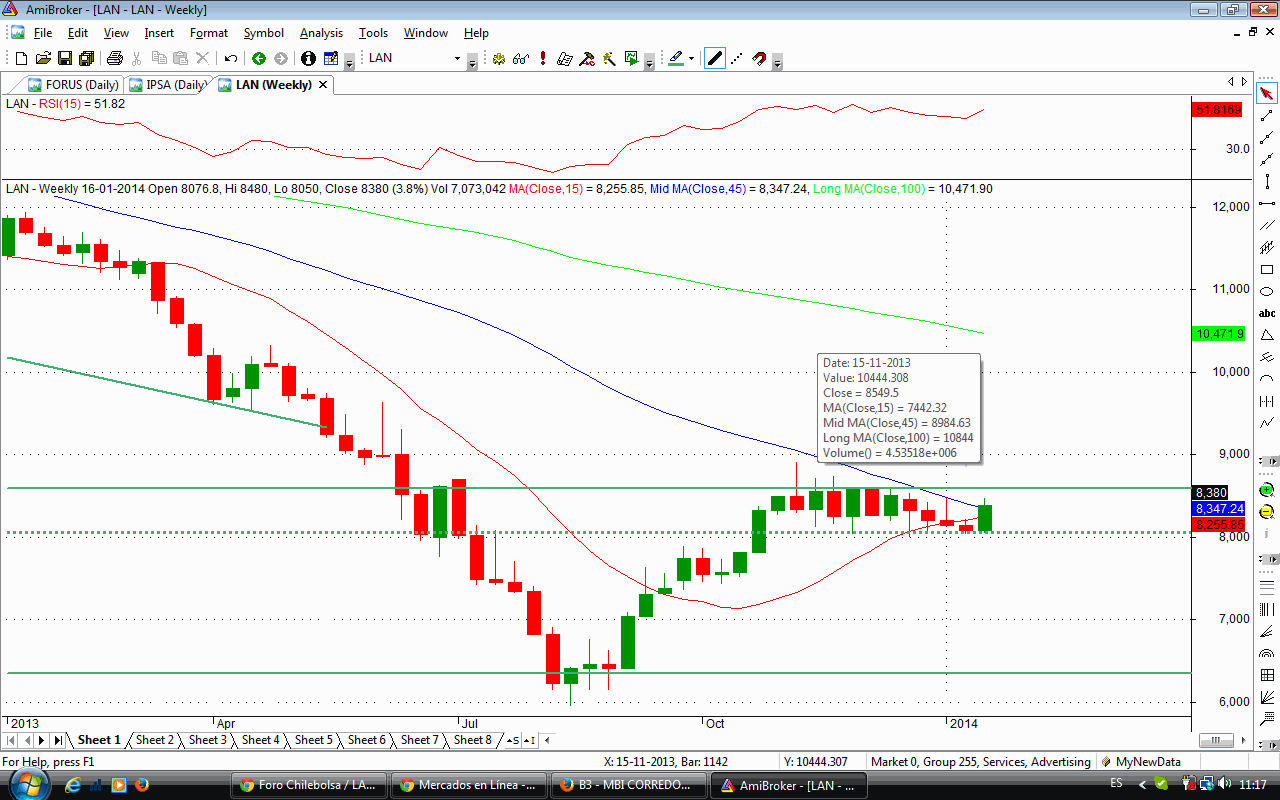
Task: Save using the floppy disk icon
Action: pyautogui.click(x=65, y=59)
